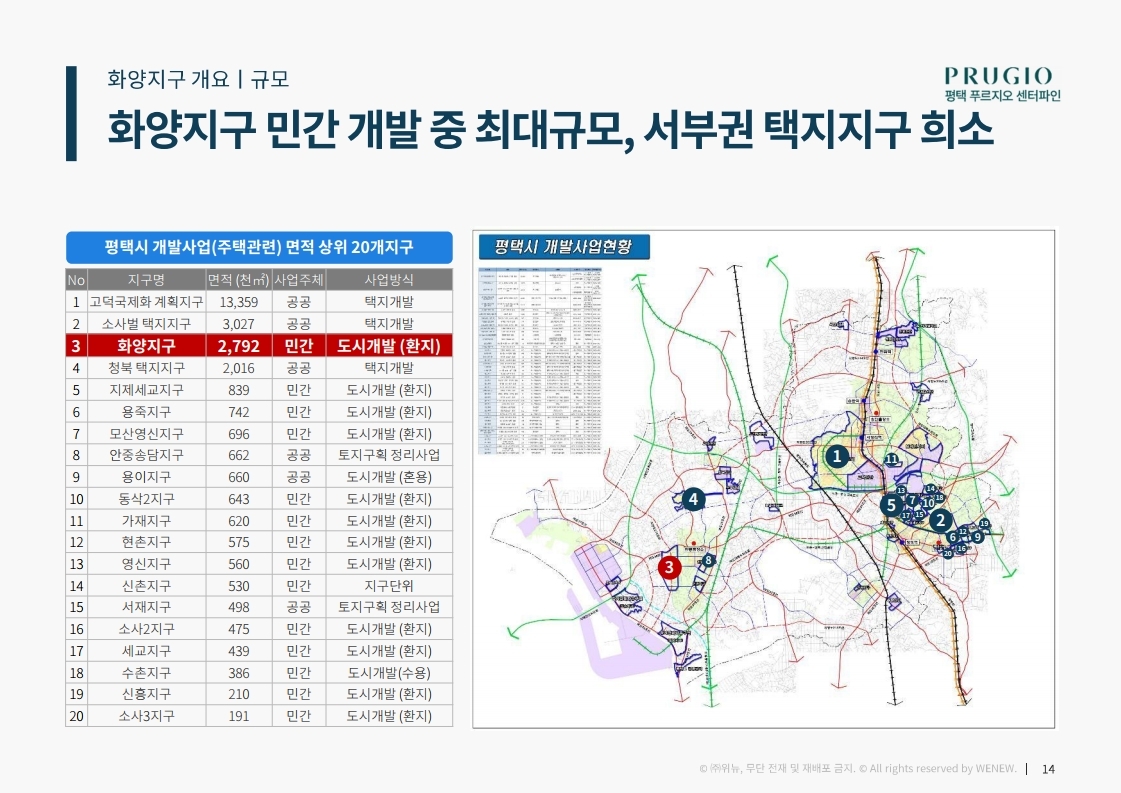Select the '지제세교지구' cell

pos(147,390)
